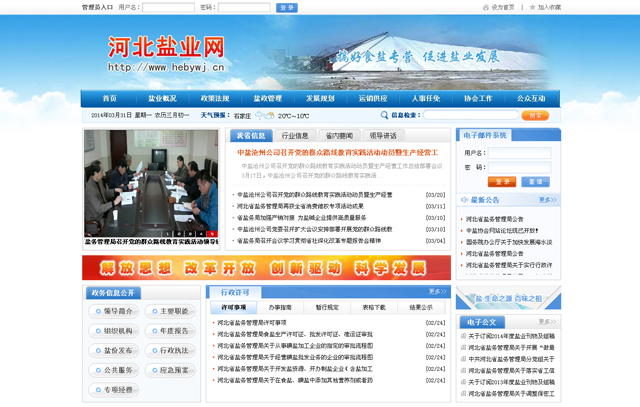
Task: Expand 更多>> in the 行政许可 header
Action: [x=437, y=291]
